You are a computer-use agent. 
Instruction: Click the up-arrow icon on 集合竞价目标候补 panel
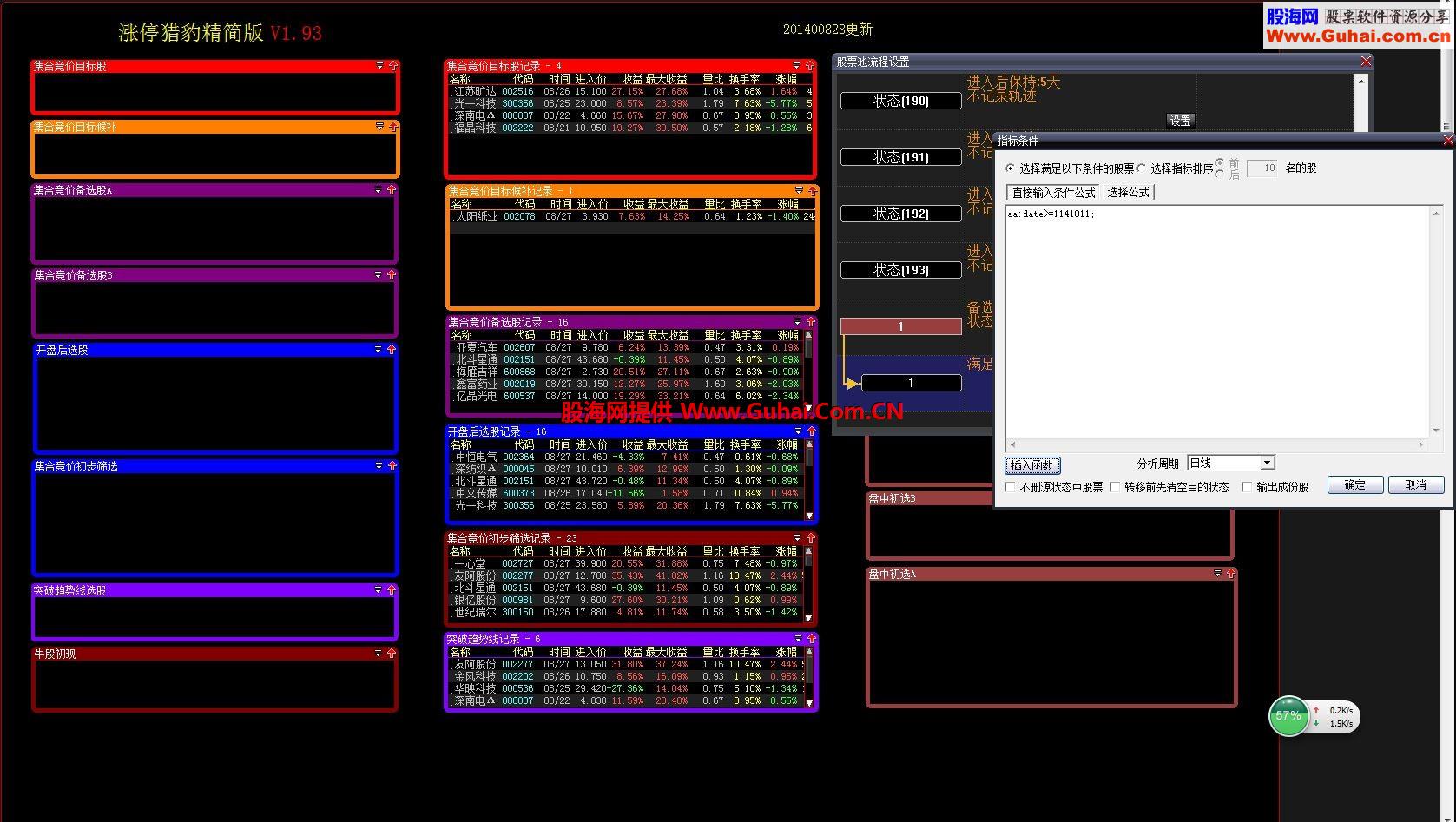point(393,127)
